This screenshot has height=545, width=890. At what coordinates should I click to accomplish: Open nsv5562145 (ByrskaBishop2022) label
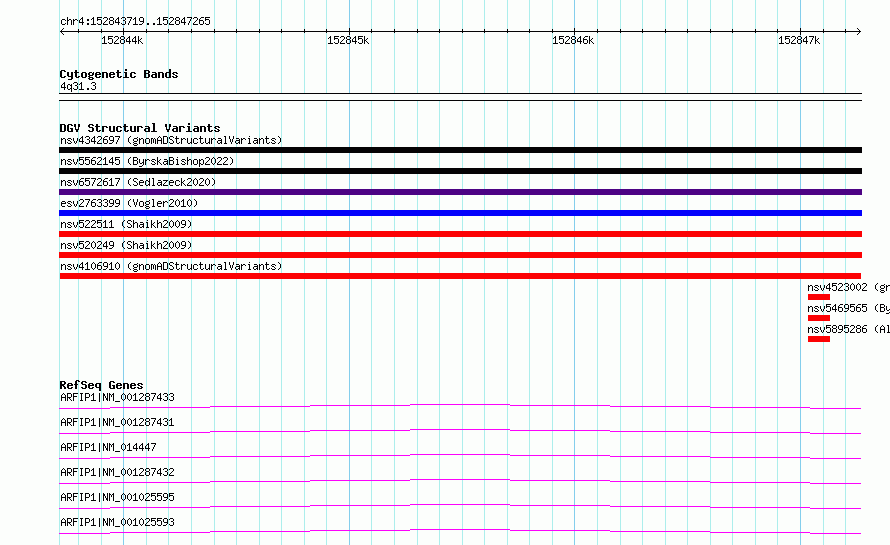[147, 161]
